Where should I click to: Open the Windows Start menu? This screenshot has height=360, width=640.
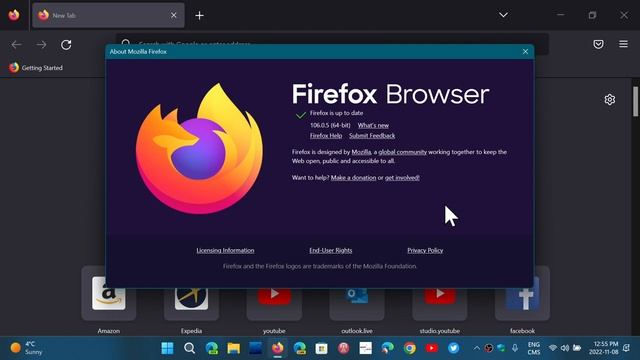167,348
